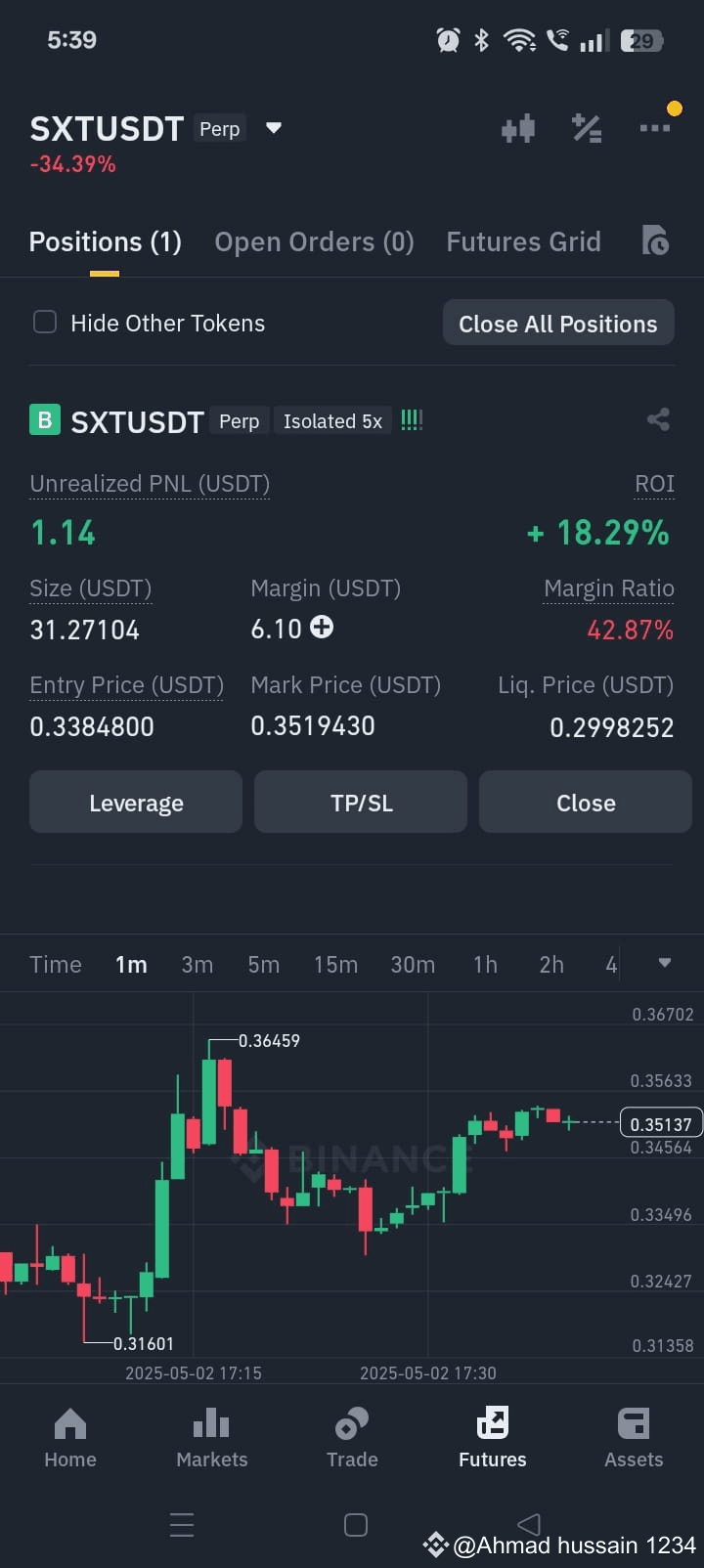Go to Home tab
This screenshot has width=704, height=1568.
70,1437
